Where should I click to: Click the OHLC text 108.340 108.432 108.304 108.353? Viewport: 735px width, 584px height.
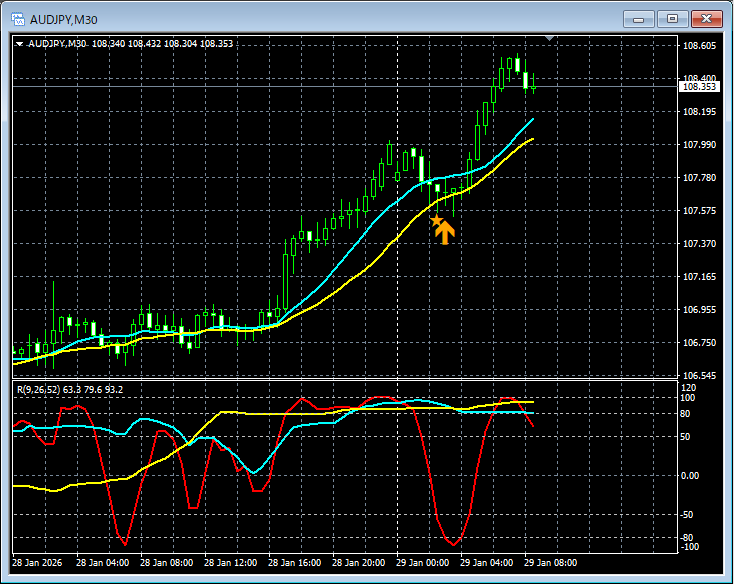click(162, 44)
